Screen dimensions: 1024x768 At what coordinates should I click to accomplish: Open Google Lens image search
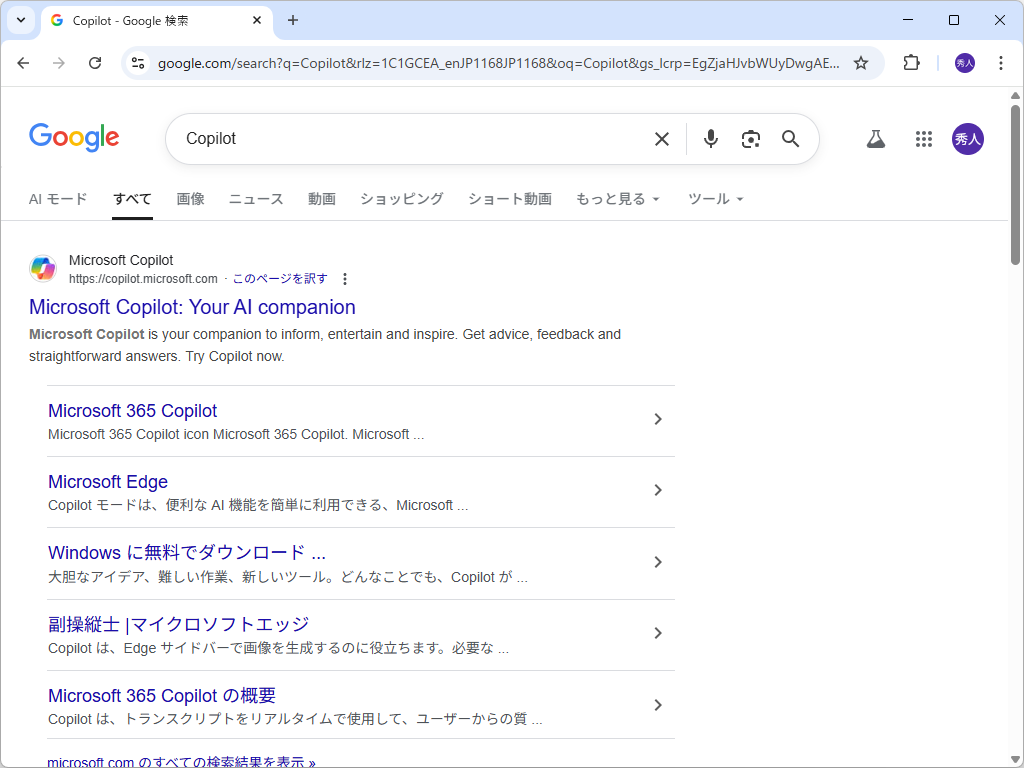click(x=750, y=139)
